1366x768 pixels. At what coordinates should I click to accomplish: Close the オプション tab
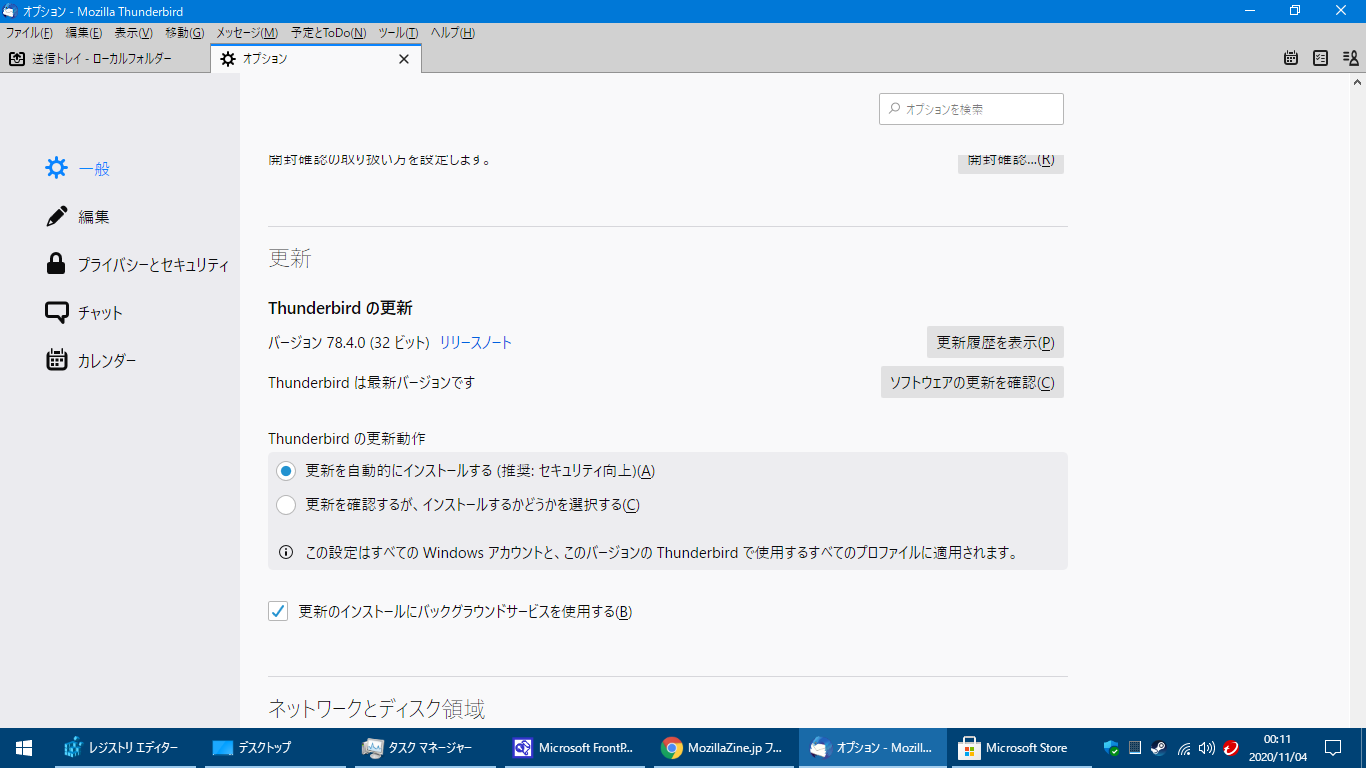[404, 59]
